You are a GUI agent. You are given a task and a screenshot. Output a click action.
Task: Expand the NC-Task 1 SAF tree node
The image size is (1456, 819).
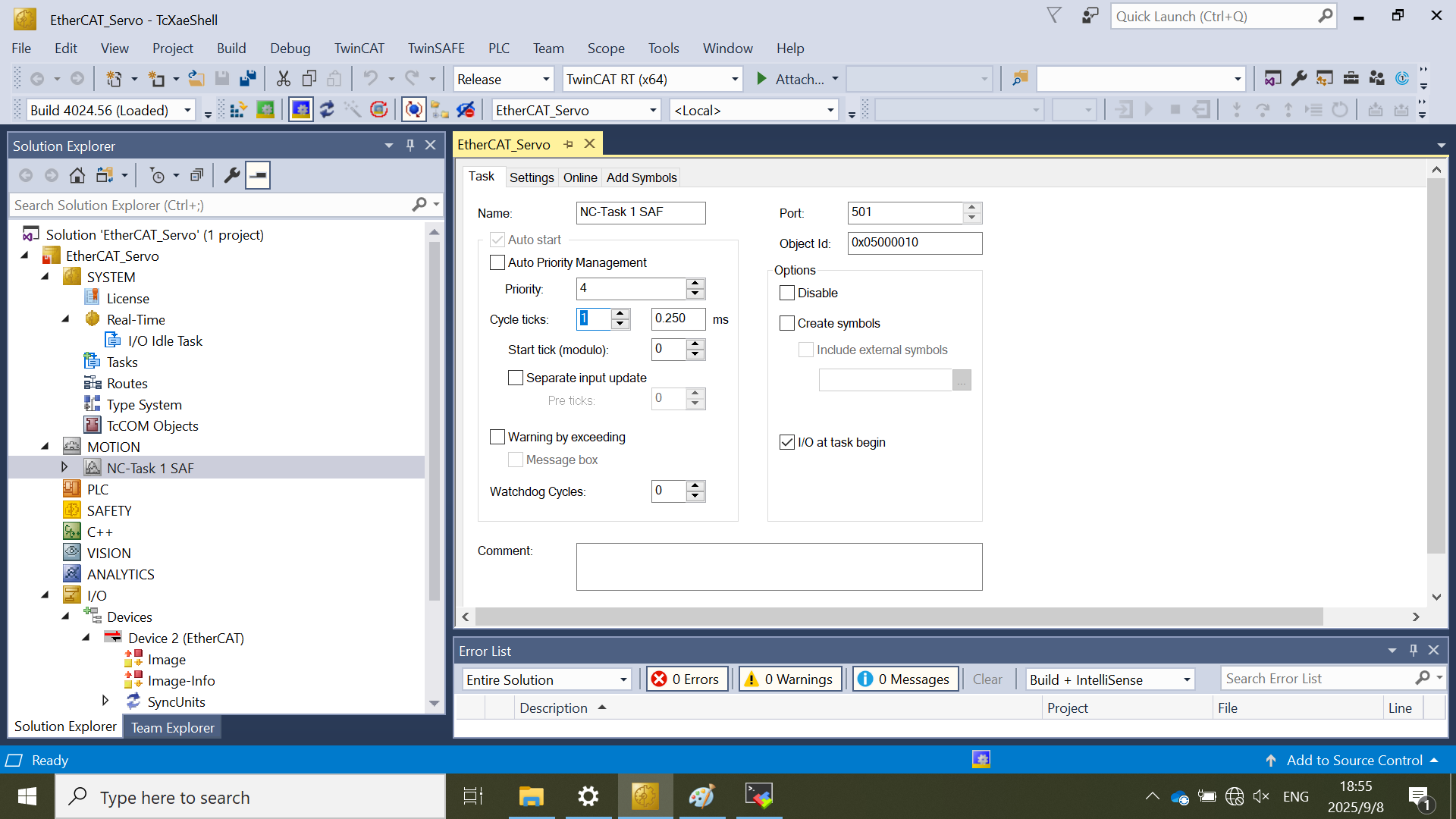64,468
